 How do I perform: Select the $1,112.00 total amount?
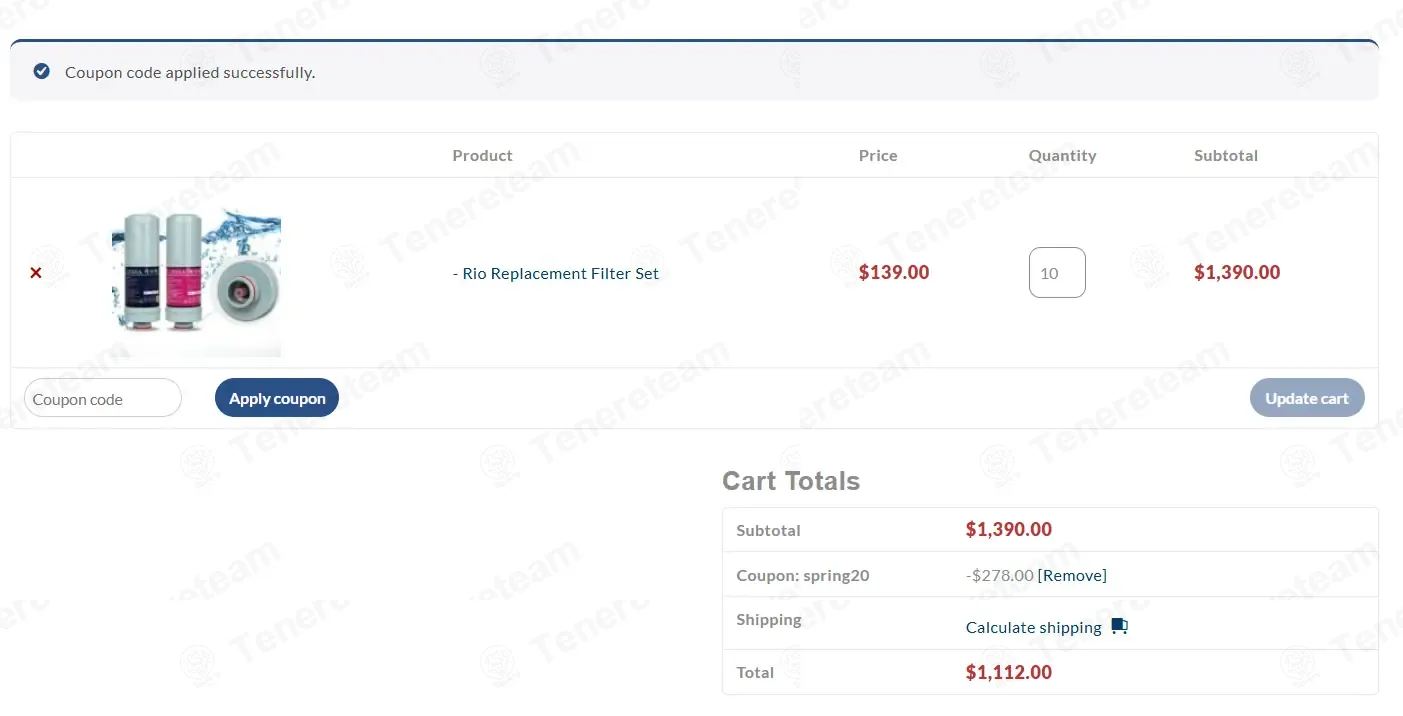pos(1008,672)
